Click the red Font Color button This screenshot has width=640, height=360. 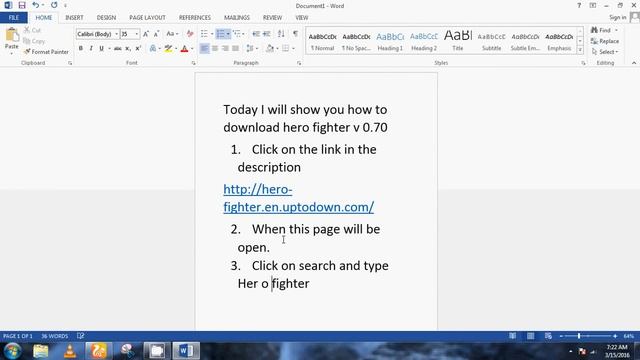coord(184,49)
